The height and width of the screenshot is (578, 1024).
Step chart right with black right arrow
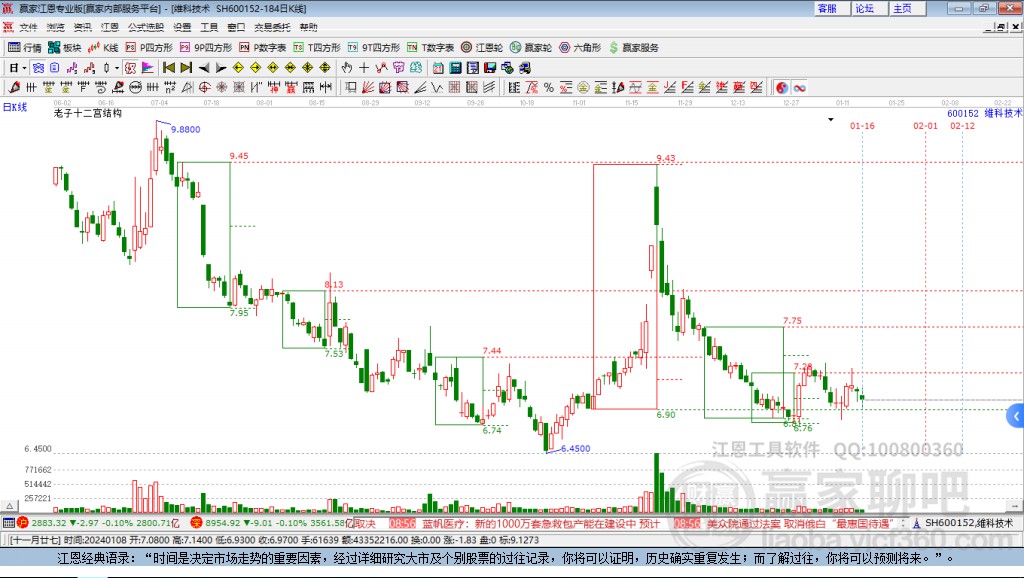[221, 67]
